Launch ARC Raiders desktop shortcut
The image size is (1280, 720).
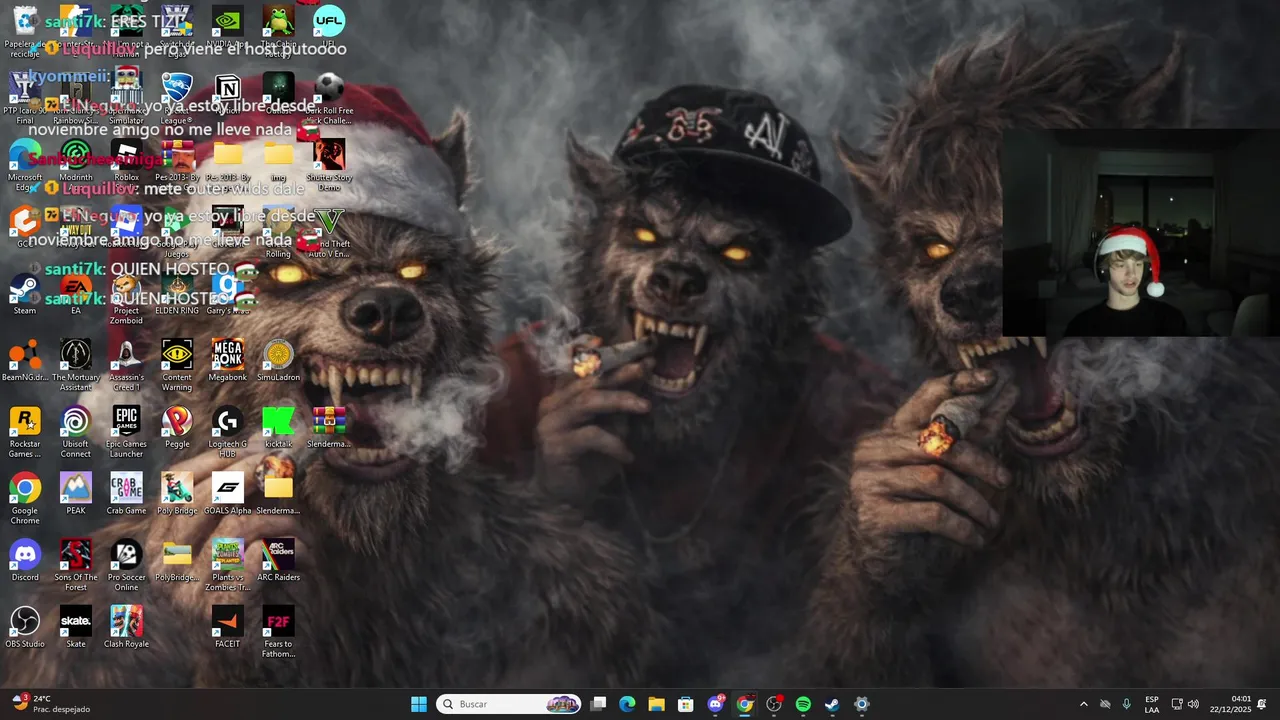pos(278,561)
